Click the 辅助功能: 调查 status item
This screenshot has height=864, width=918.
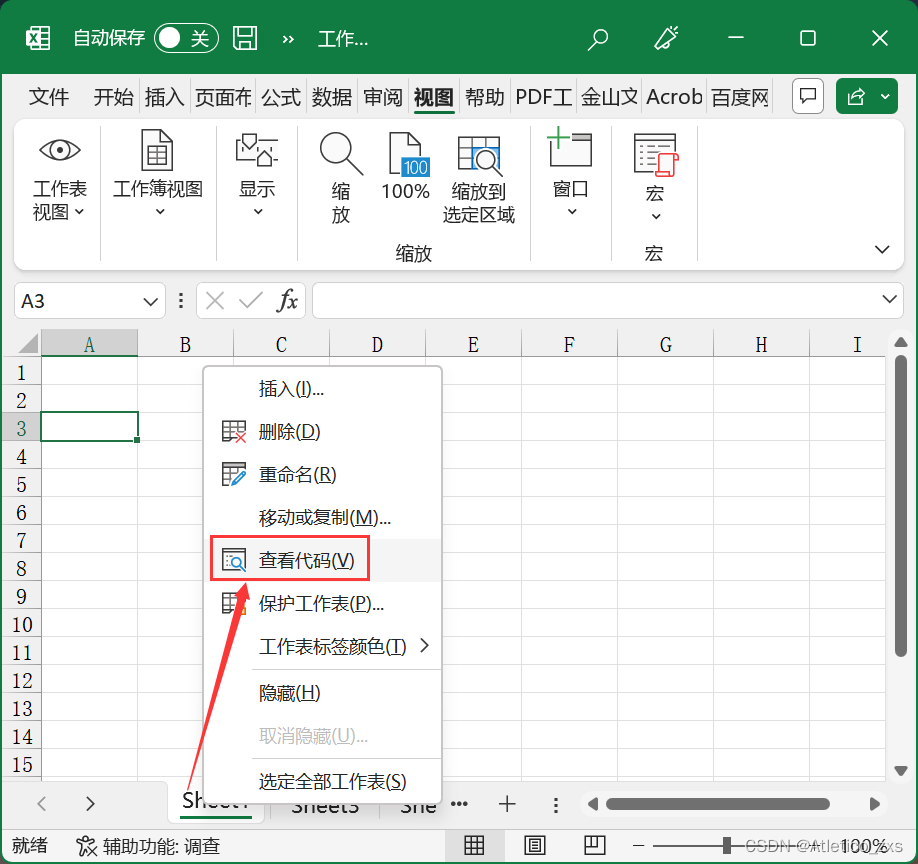click(148, 846)
